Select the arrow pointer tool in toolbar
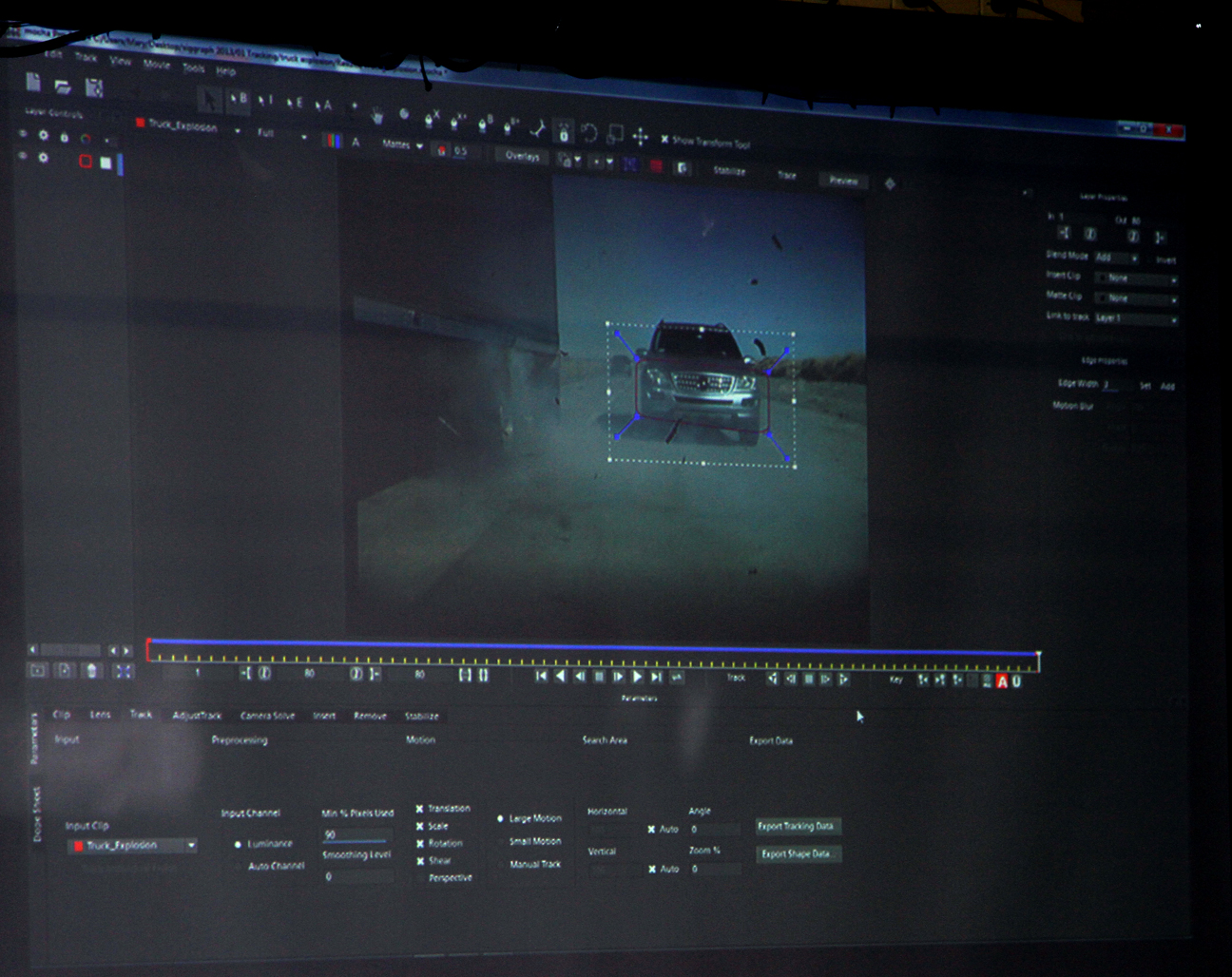This screenshot has width=1232, height=977. (x=208, y=100)
